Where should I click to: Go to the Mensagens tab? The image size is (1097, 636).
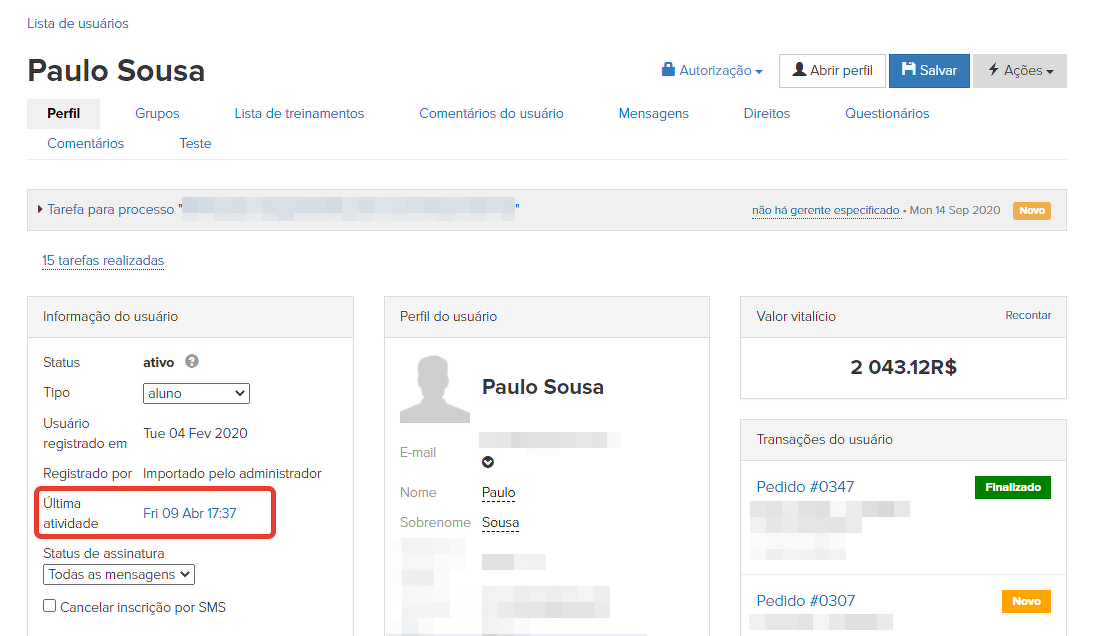tap(653, 113)
